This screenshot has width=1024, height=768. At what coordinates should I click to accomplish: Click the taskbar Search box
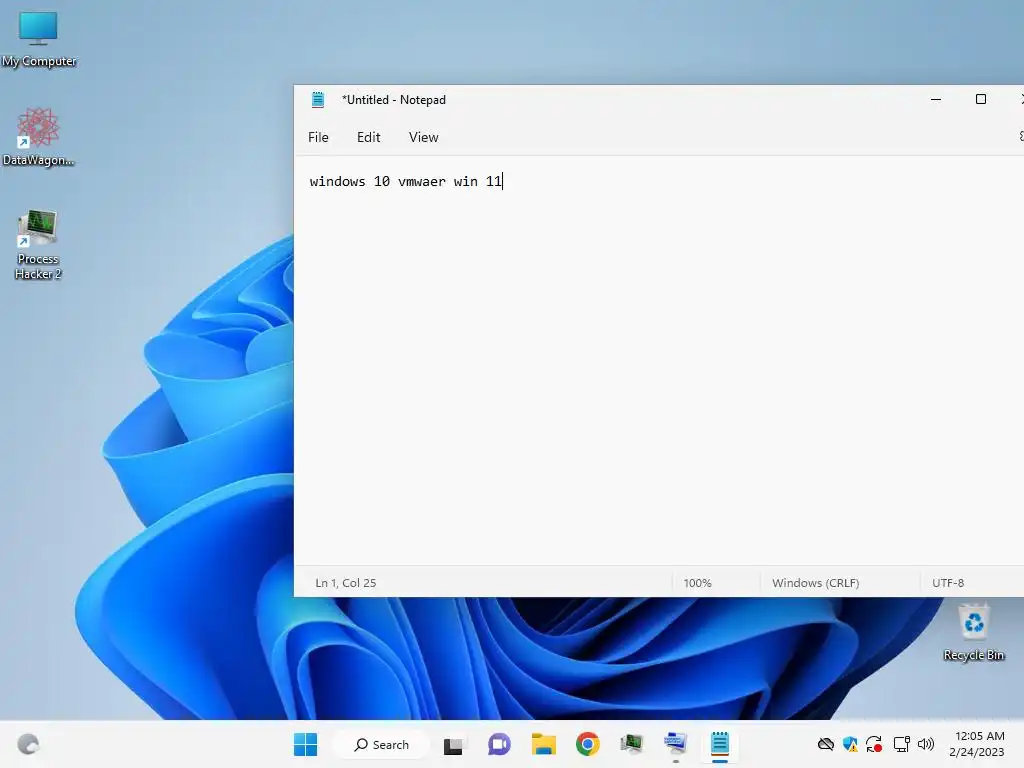[381, 744]
